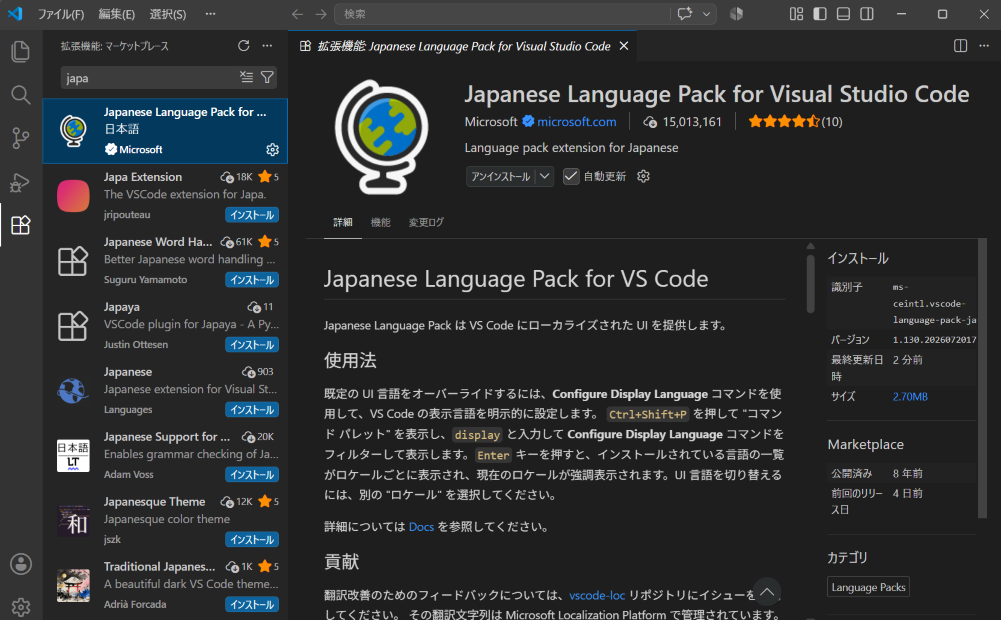Select the Extensions view icon
The height and width of the screenshot is (620, 1001).
pos(20,225)
